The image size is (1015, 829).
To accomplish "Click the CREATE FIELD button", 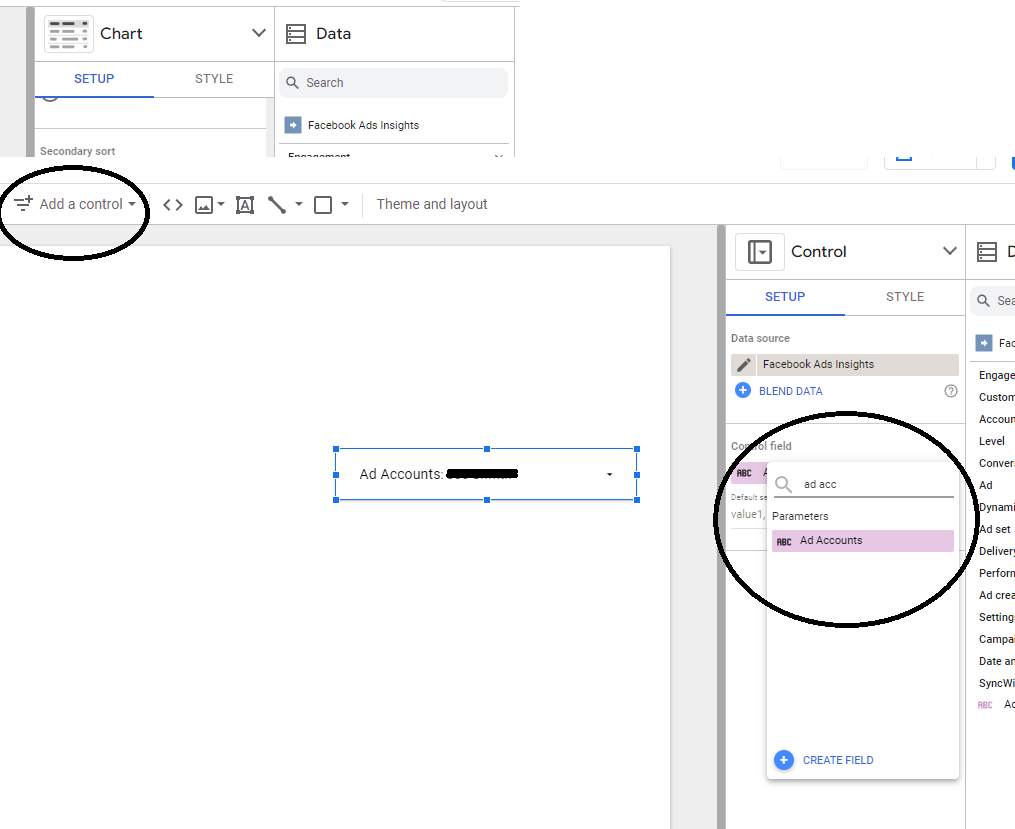I will [837, 760].
